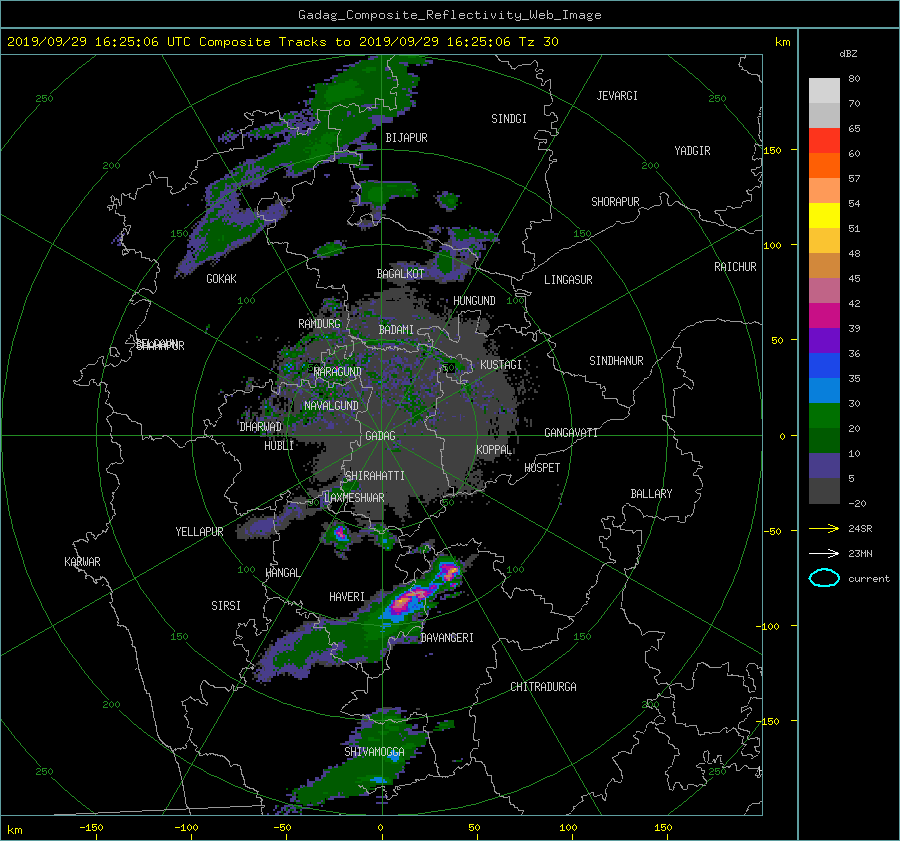The image size is (900, 841).
Task: Click the yellow 24SR arrow legend icon
Action: point(824,528)
